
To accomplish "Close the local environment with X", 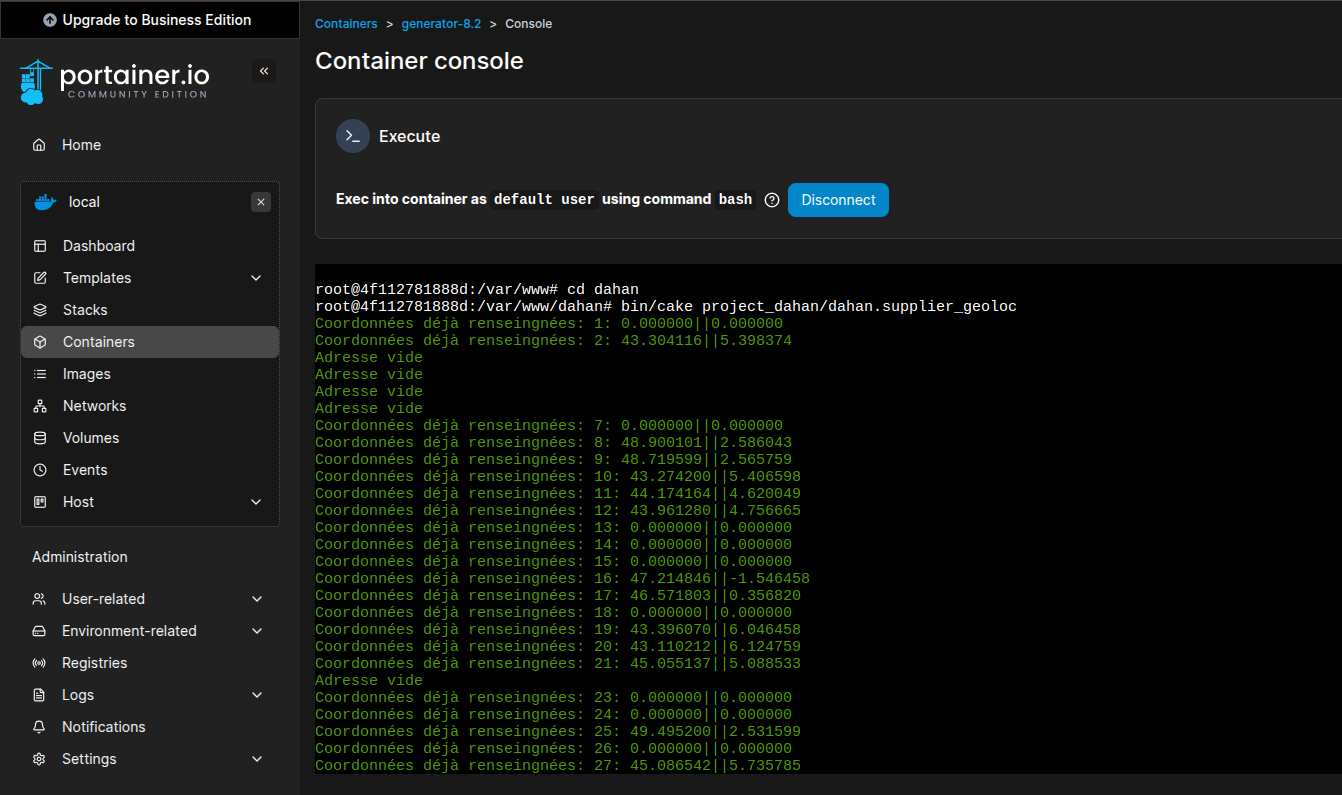I will (261, 202).
